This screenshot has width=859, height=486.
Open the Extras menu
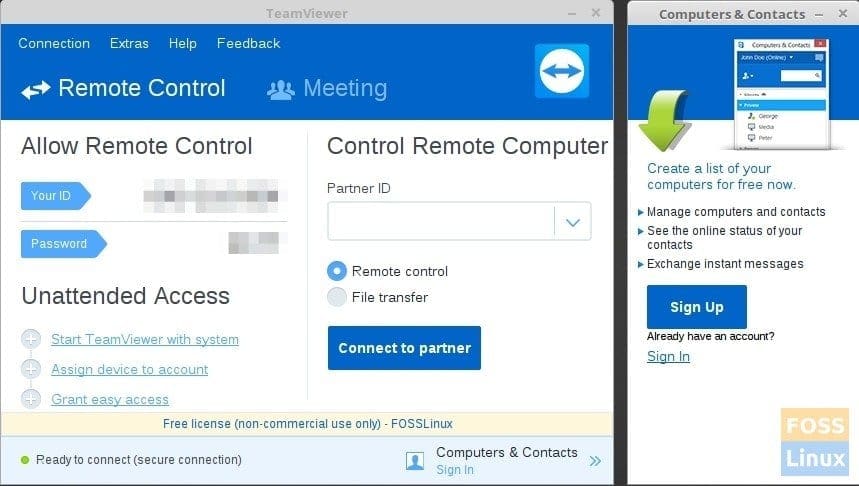(129, 43)
